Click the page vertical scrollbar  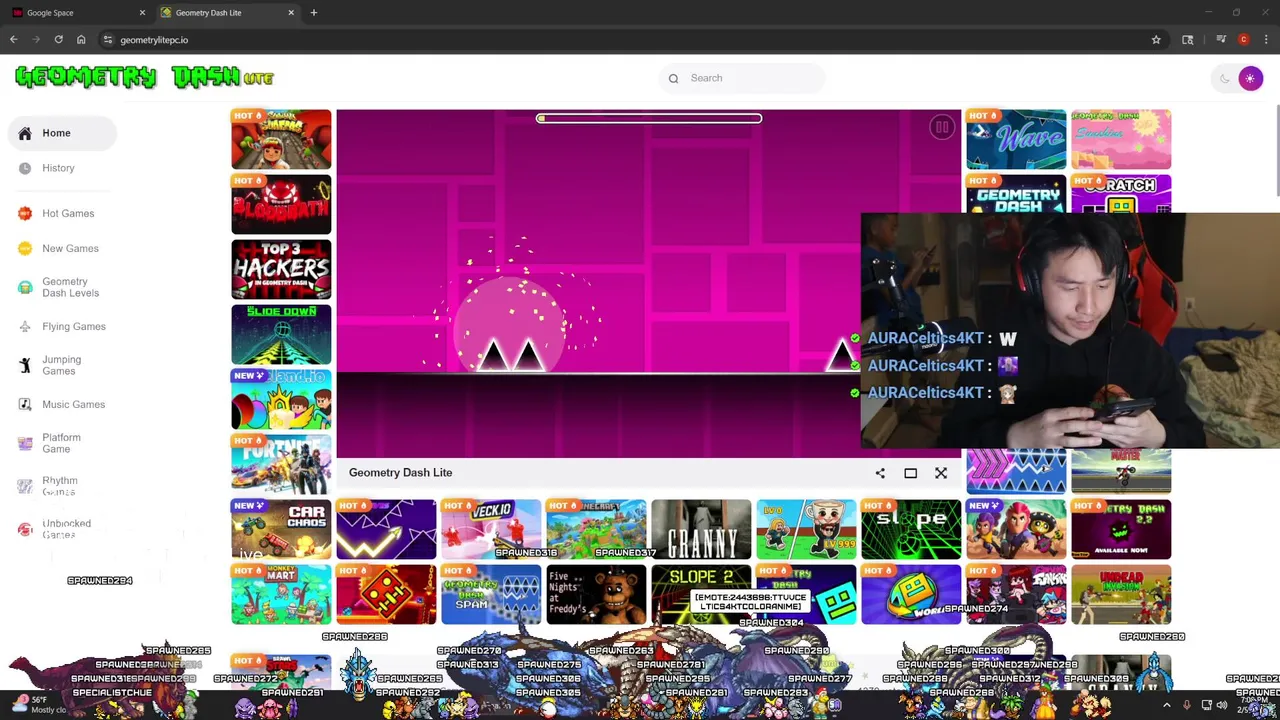(x=1276, y=150)
